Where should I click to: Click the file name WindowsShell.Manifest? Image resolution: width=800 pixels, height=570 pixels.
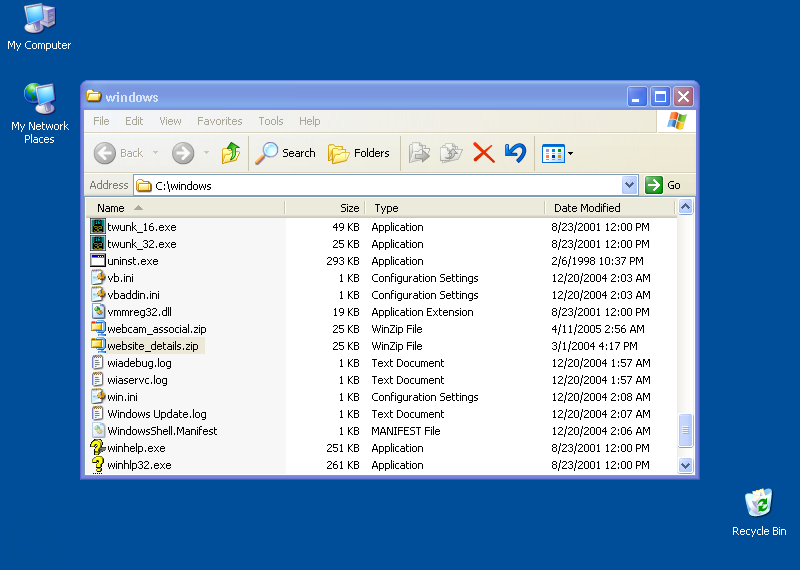[162, 431]
